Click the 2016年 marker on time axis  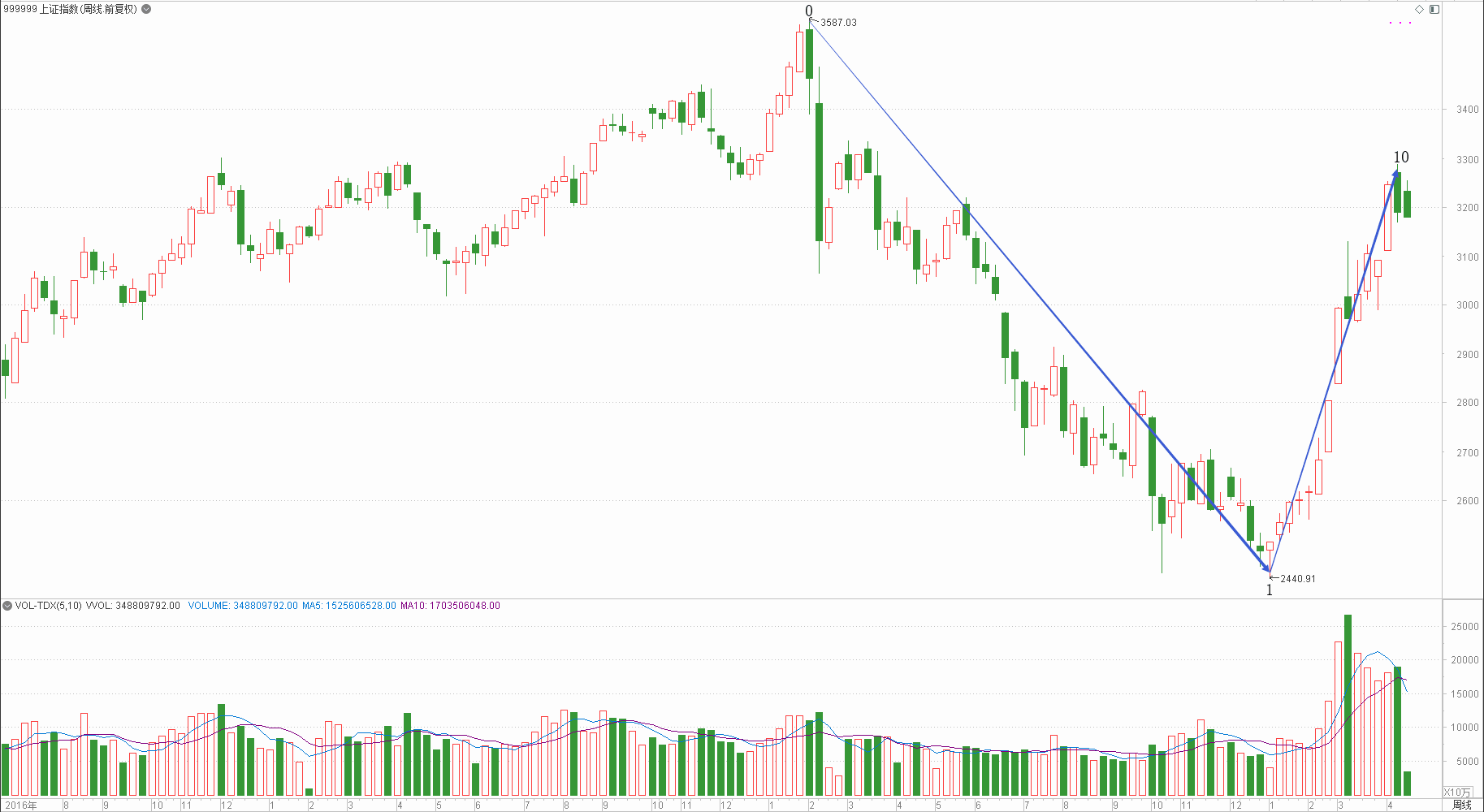pos(20,805)
